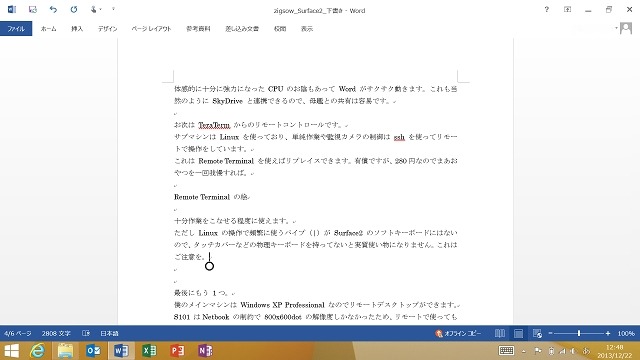The image size is (640, 360).
Task: Click the zoom slider handle
Action: pyautogui.click(x=579, y=333)
